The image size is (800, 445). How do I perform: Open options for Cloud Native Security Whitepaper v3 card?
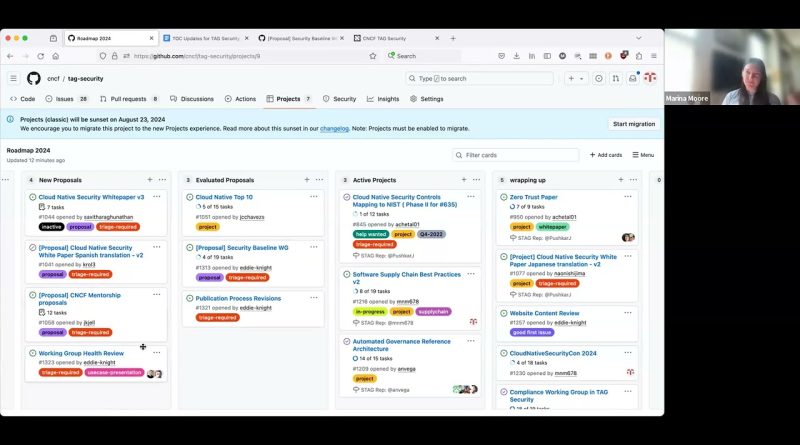157,196
